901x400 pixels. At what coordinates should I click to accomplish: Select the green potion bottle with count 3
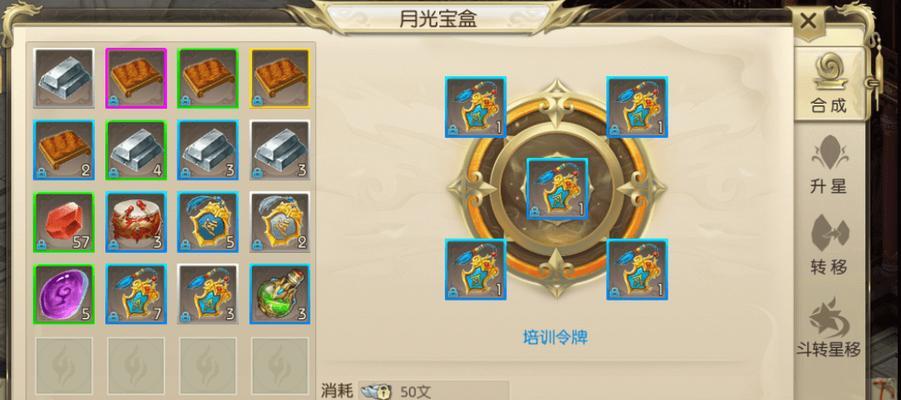tap(280, 294)
